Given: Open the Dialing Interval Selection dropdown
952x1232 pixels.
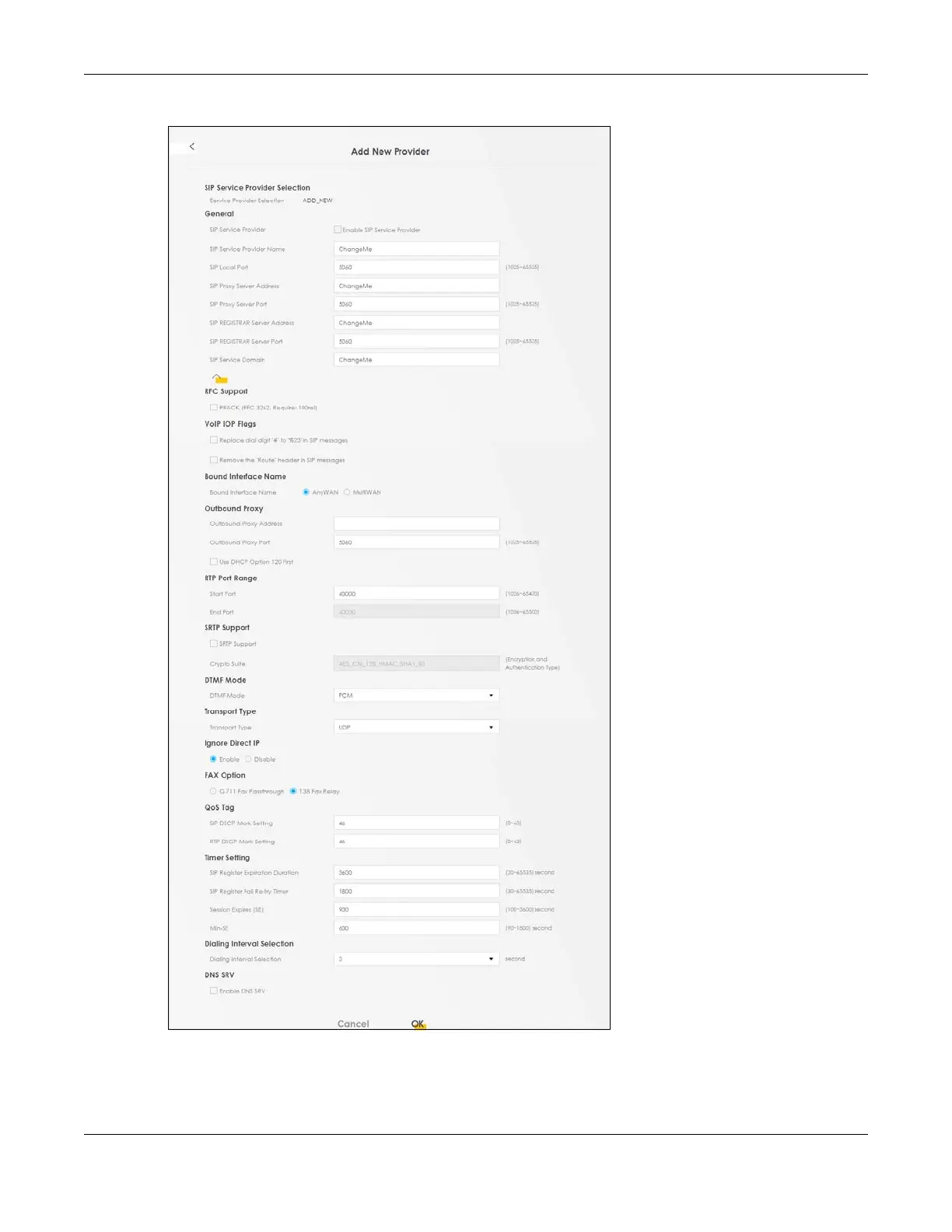Looking at the screenshot, I should tap(416, 959).
